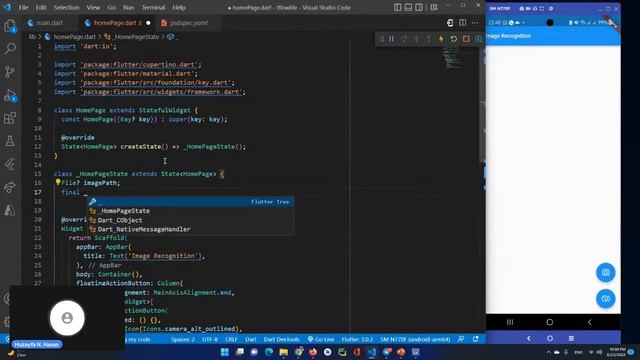Click taskbar clock and date
640x360 pixels.
(x=617, y=352)
